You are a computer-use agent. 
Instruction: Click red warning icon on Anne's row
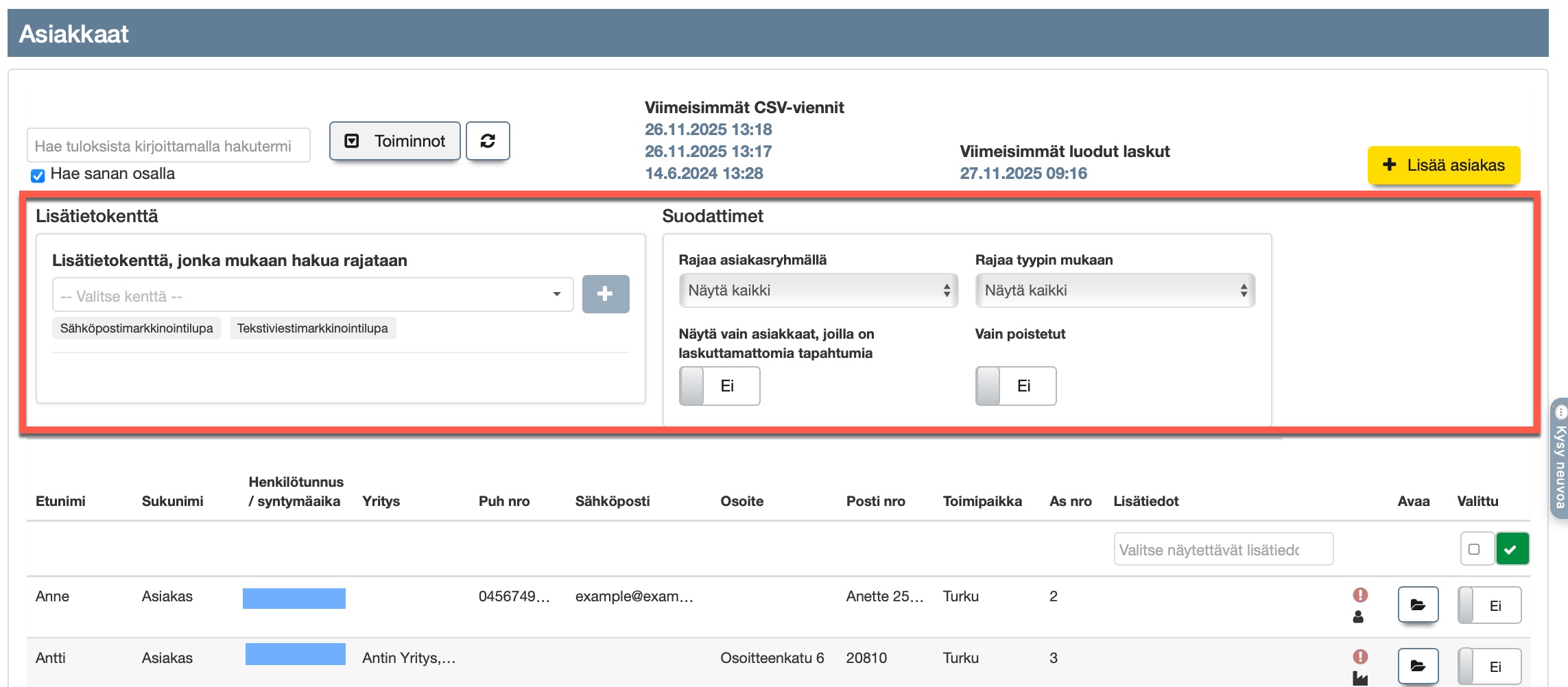[x=1360, y=595]
